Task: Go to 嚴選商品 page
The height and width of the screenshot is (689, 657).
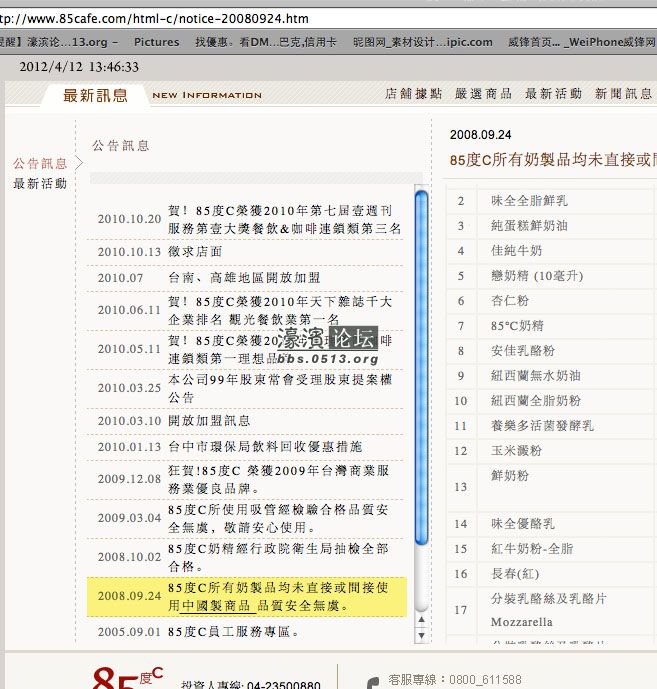Action: 483,94
